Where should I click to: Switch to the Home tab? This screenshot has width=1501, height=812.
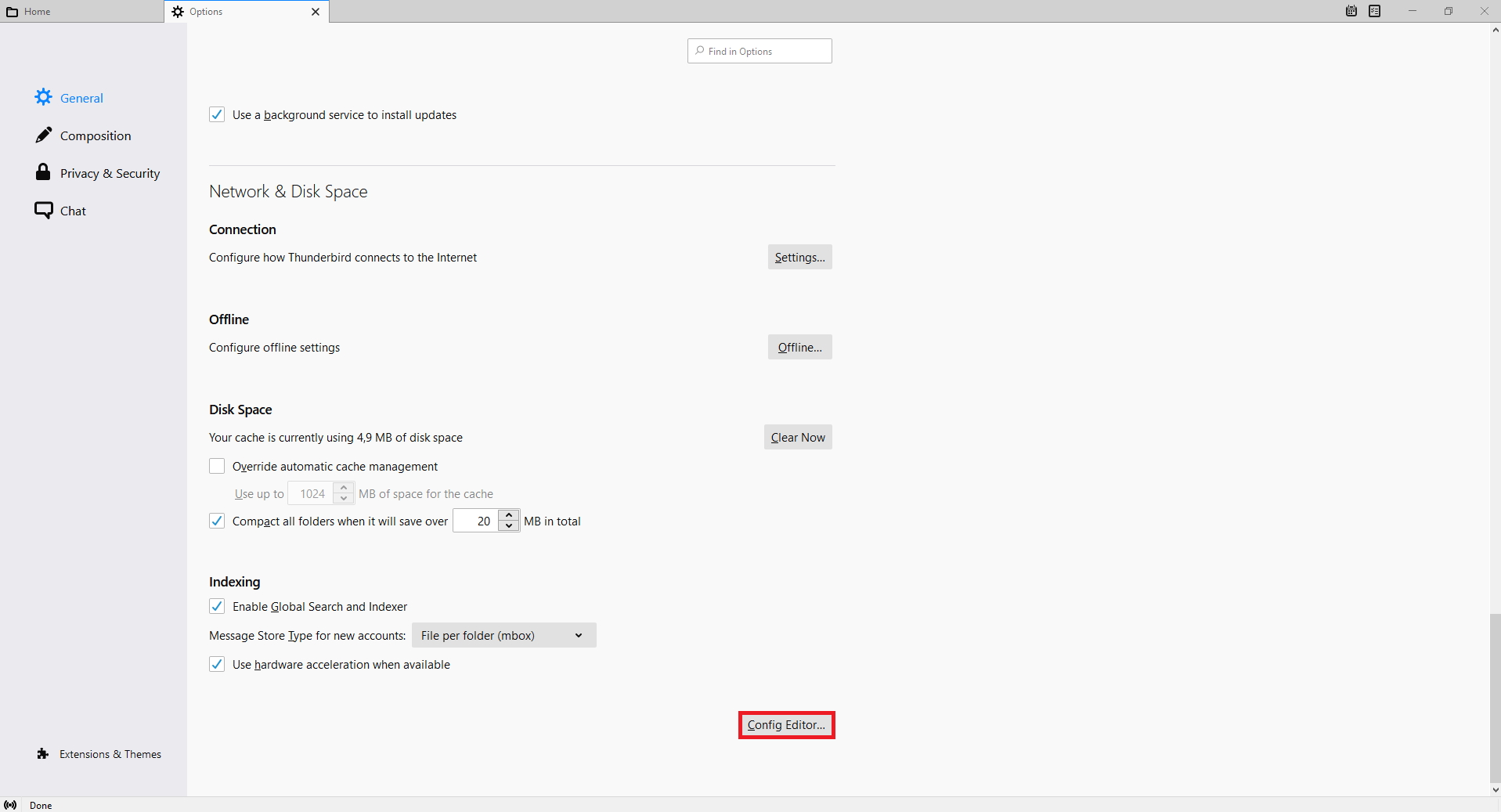pos(81,11)
